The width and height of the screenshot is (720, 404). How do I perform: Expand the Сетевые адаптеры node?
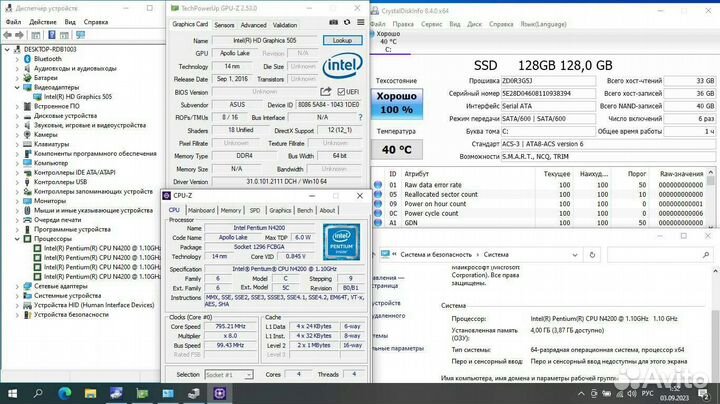click(17, 286)
